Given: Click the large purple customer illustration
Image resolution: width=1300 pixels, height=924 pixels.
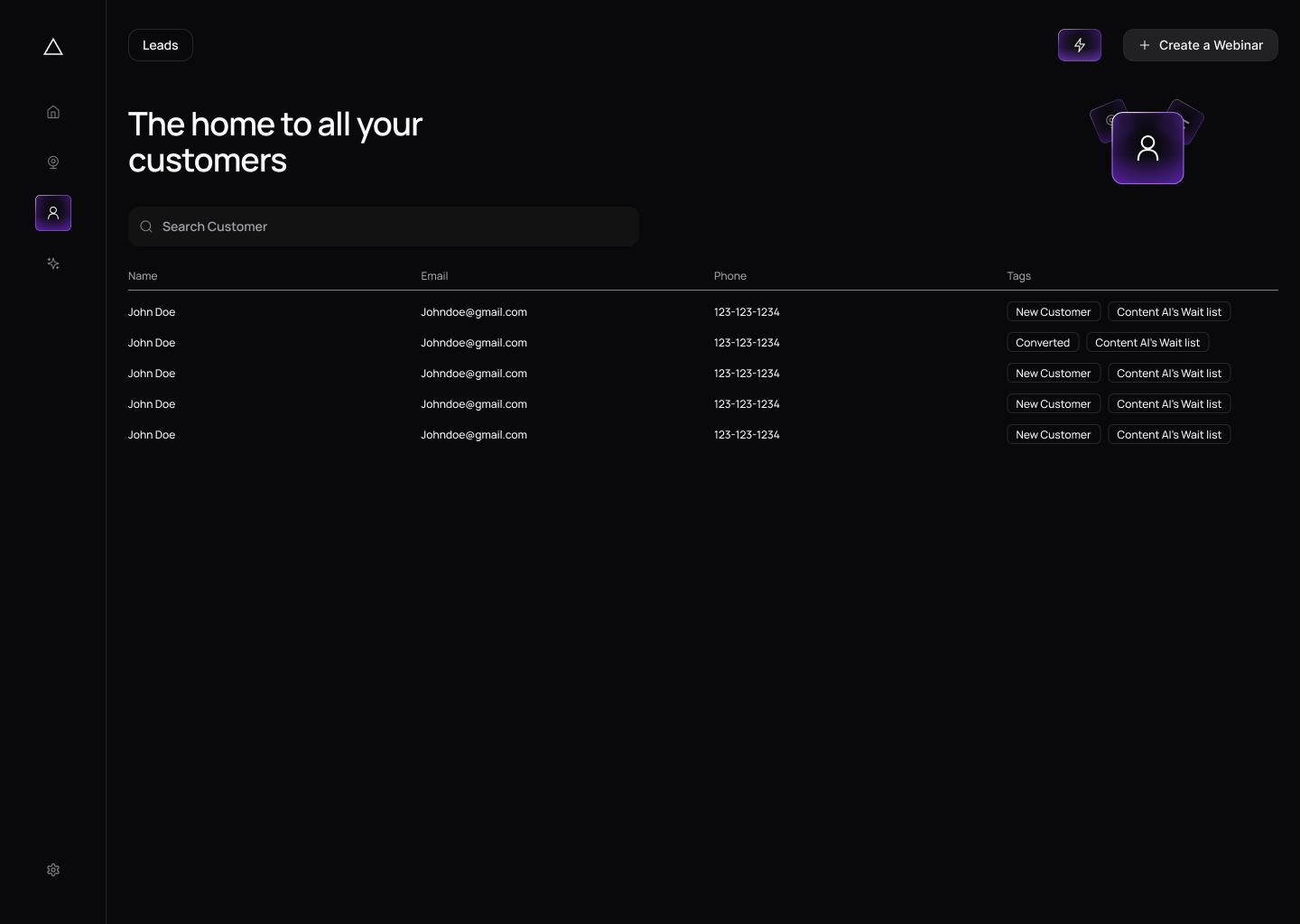Looking at the screenshot, I should pyautogui.click(x=1147, y=148).
